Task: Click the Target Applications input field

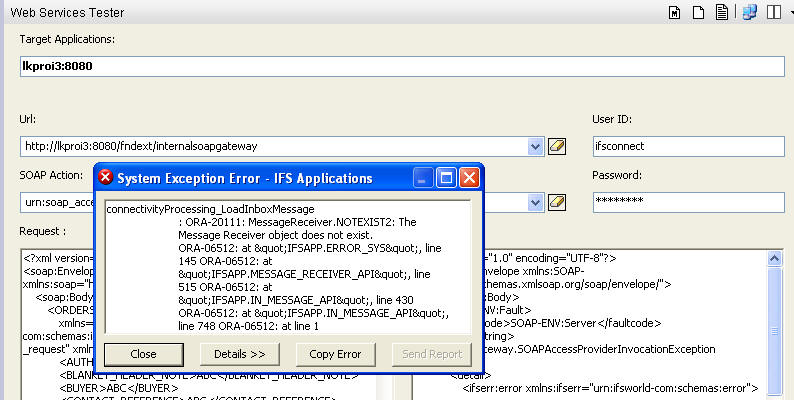Action: coord(403,66)
